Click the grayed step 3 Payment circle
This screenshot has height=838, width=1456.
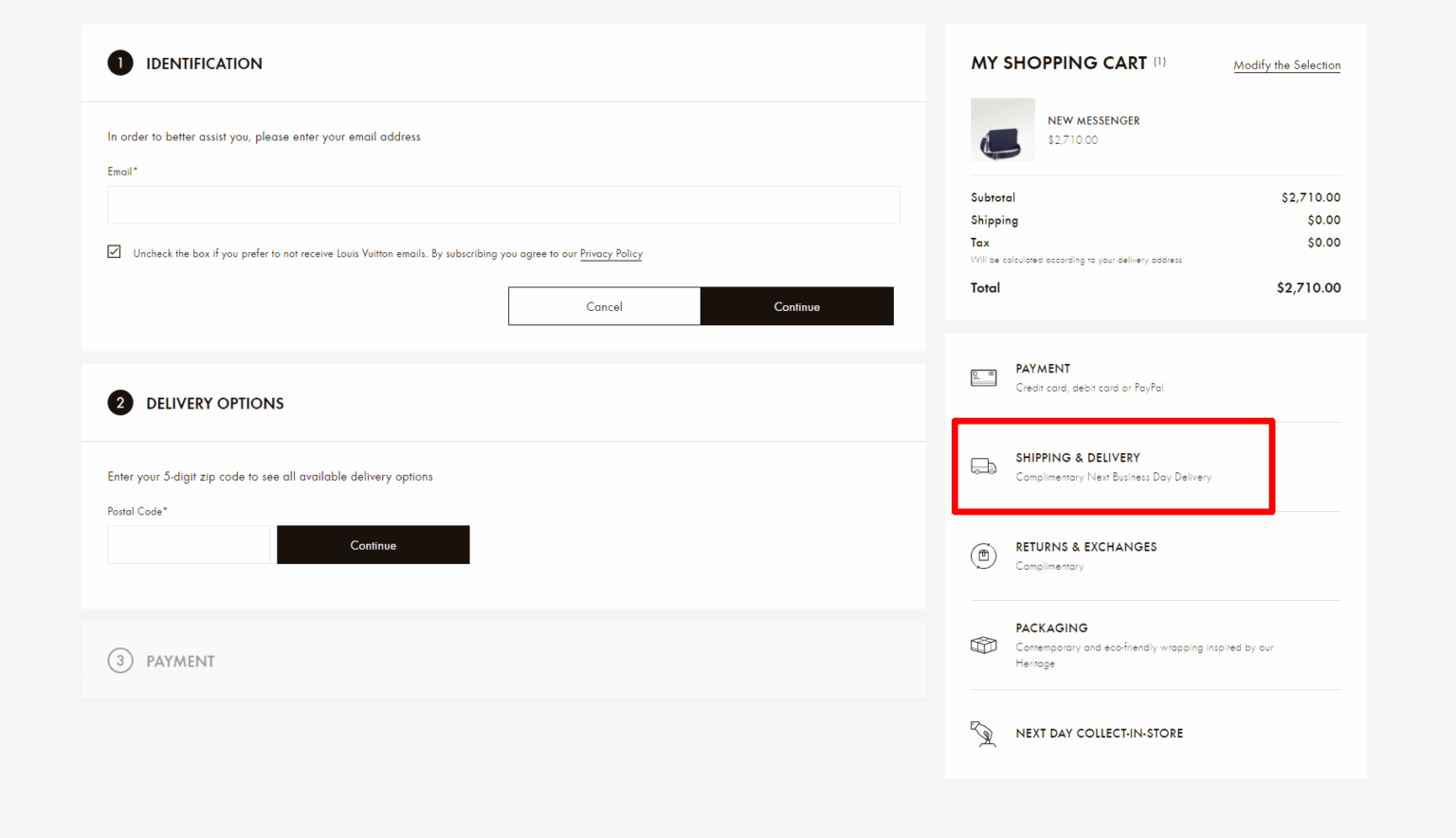point(120,661)
